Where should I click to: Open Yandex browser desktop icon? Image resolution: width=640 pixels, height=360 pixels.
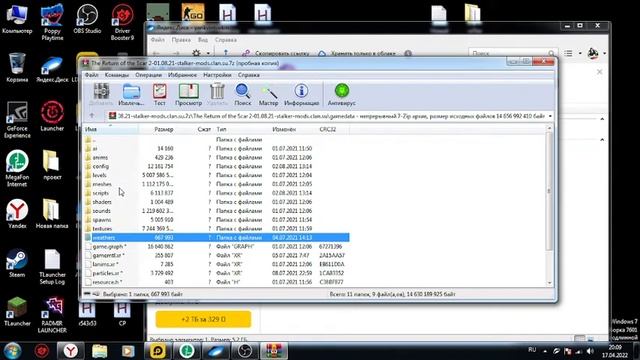17,214
